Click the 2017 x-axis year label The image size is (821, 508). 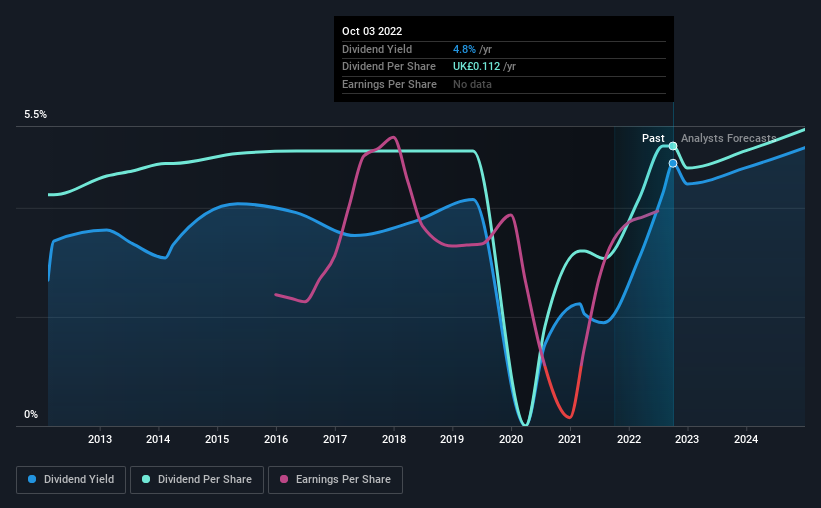[x=335, y=439]
